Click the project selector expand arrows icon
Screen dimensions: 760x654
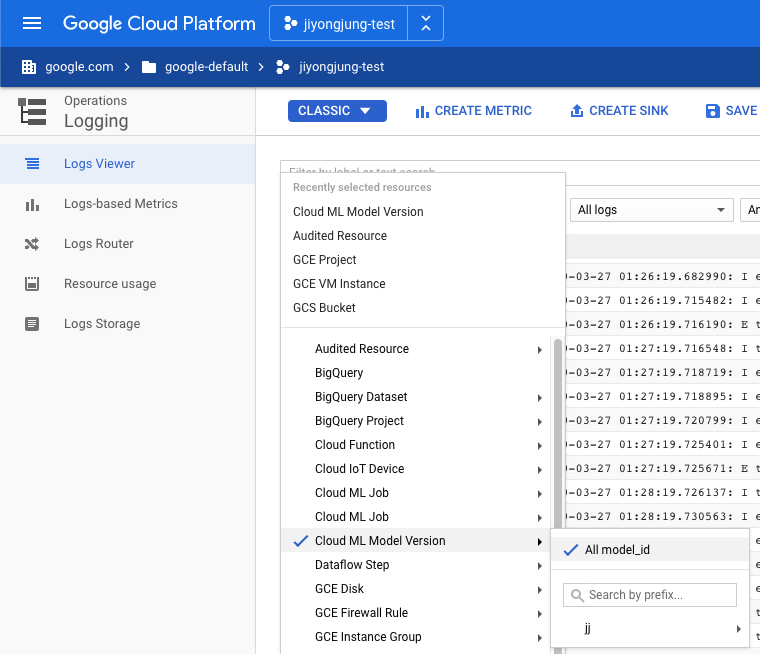pyautogui.click(x=426, y=23)
